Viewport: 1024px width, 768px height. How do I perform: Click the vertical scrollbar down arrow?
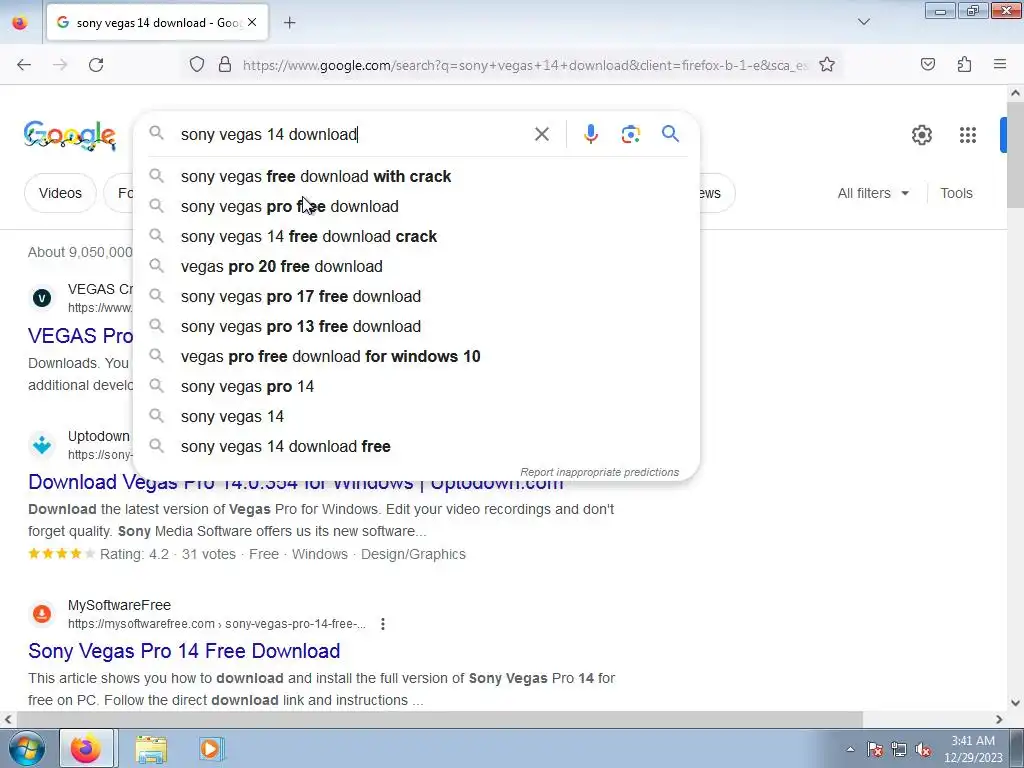coord(1015,703)
